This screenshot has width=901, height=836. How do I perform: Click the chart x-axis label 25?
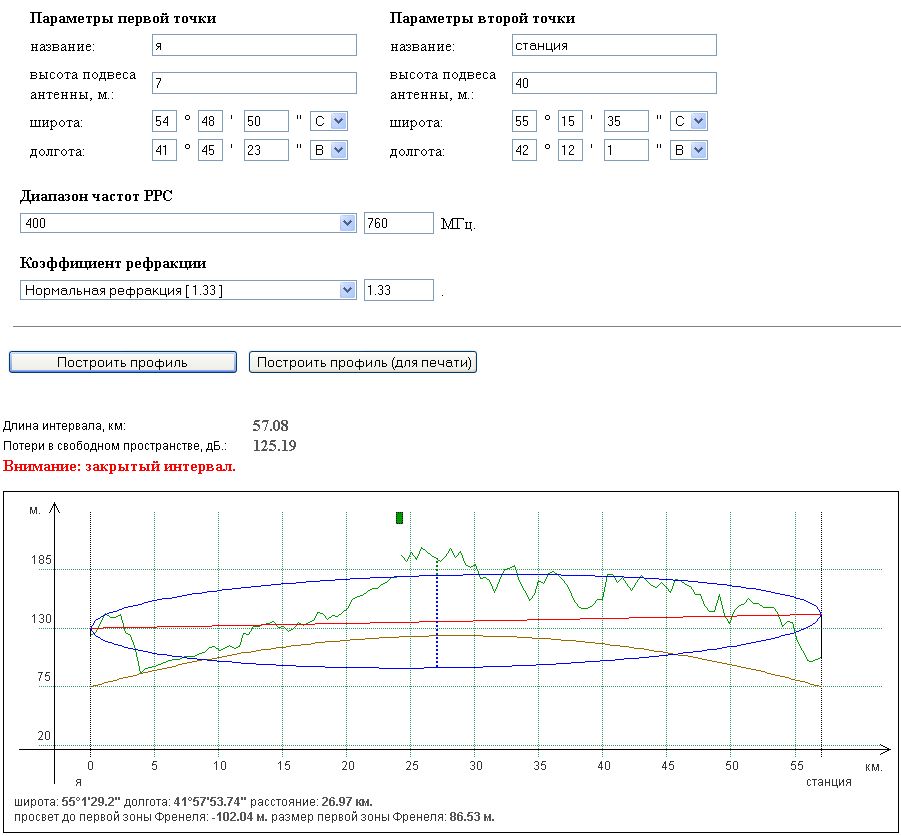[x=411, y=766]
